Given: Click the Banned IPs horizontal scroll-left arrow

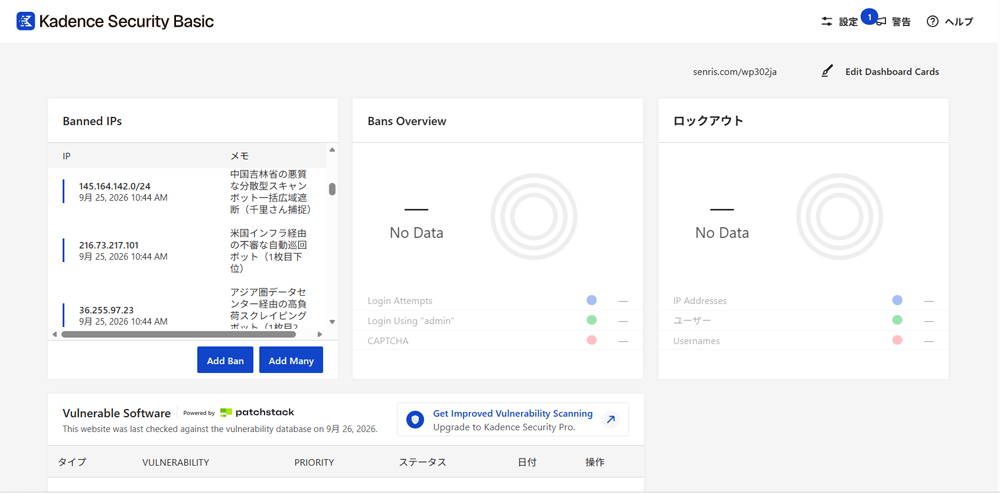Looking at the screenshot, I should pyautogui.click(x=54, y=334).
